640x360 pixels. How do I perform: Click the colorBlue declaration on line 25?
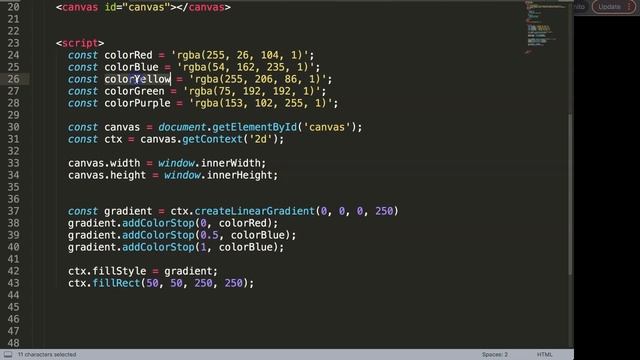[131, 67]
